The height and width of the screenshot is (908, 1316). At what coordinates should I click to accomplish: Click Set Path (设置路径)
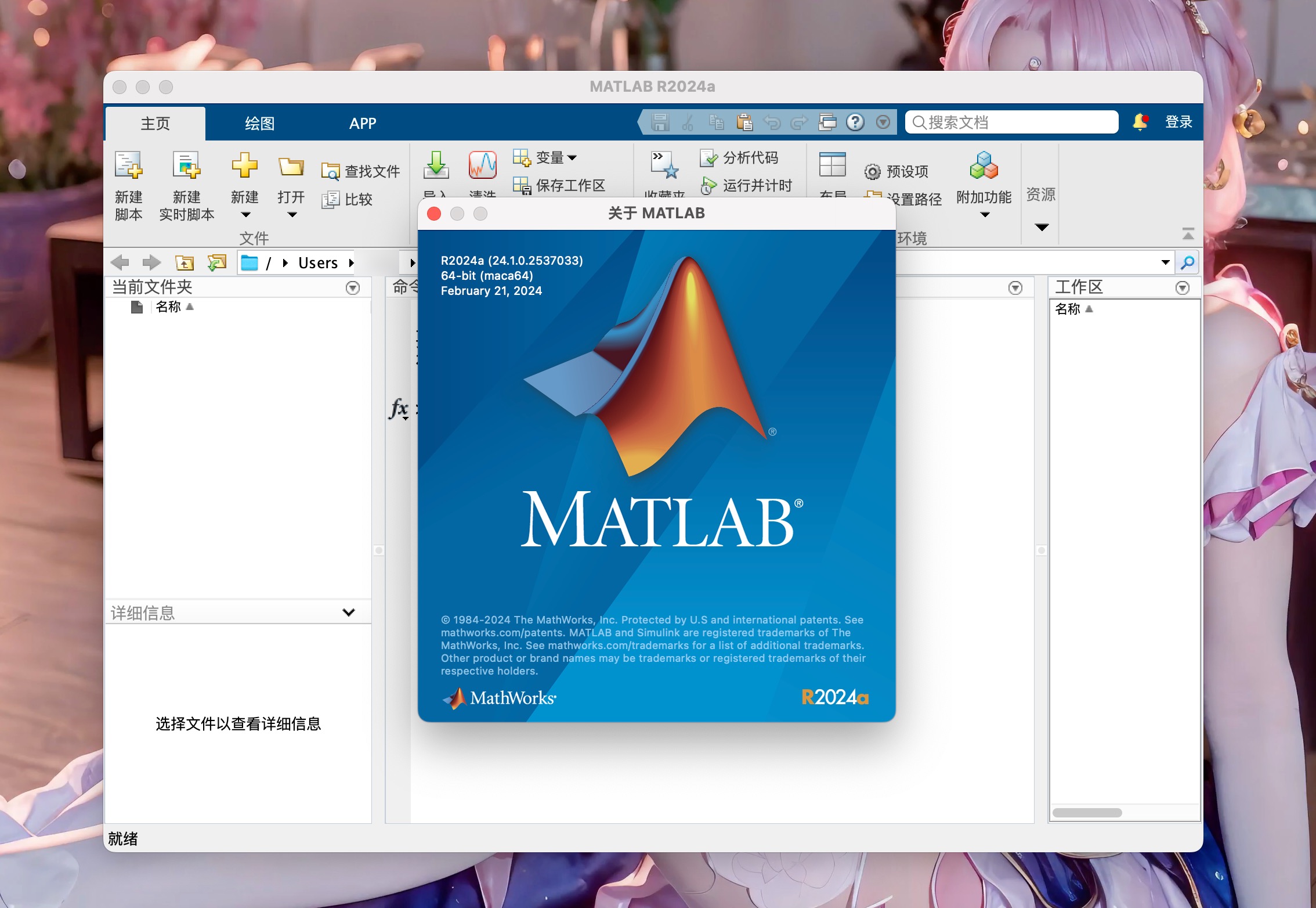(903, 199)
